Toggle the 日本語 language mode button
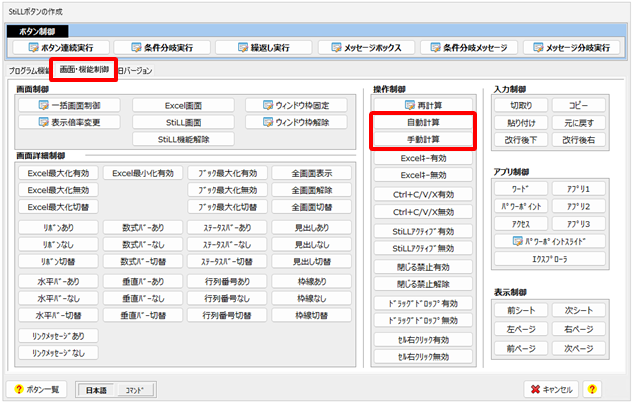Screen dimensions: 634x403 coord(95,388)
